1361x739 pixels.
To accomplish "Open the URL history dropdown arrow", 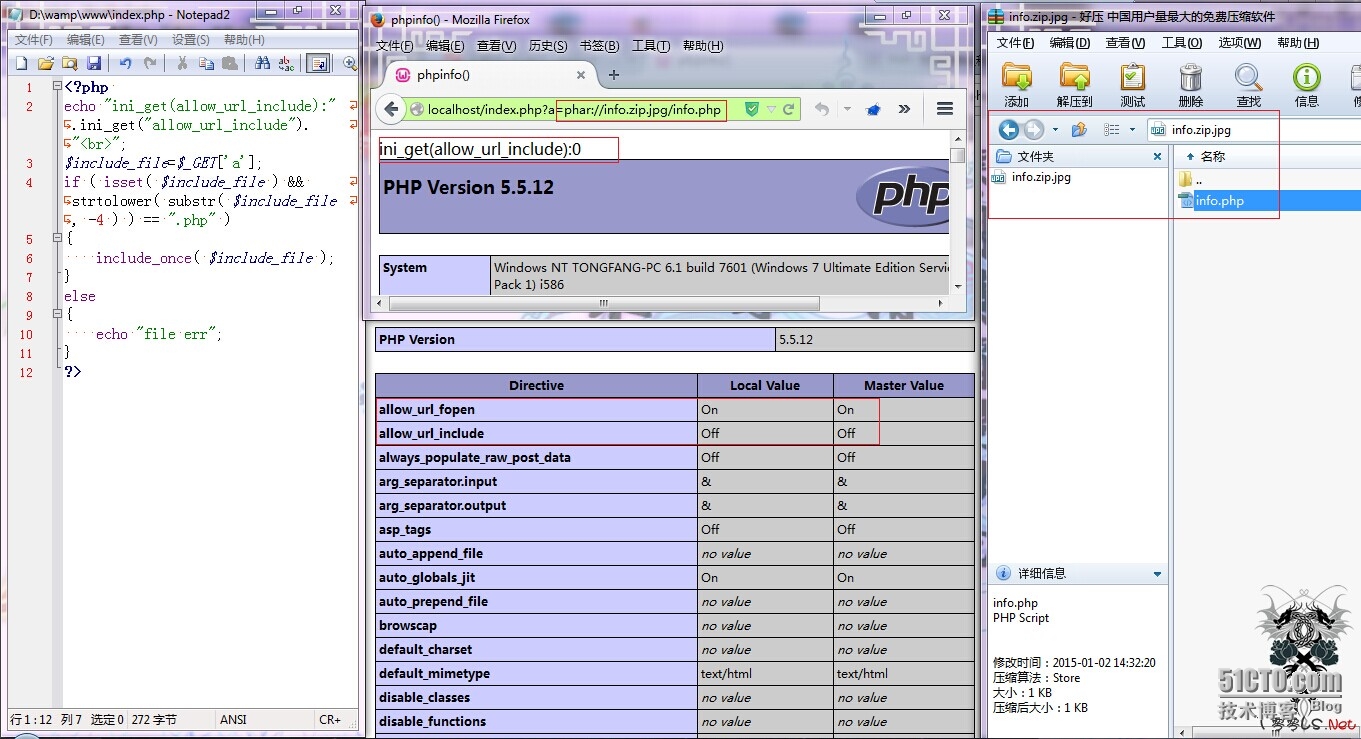I will tap(772, 110).
